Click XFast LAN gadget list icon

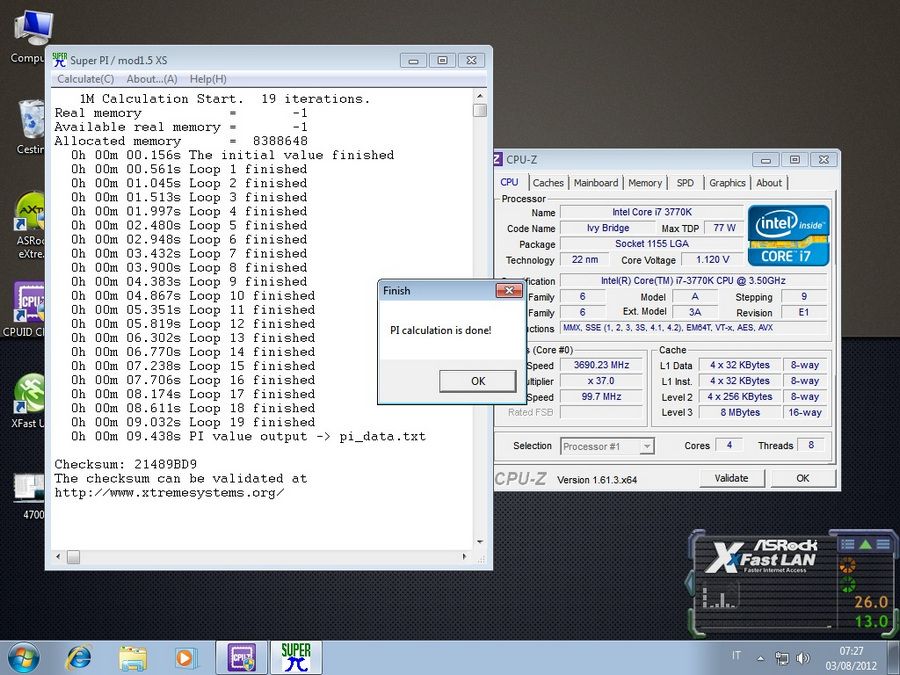coord(847,544)
